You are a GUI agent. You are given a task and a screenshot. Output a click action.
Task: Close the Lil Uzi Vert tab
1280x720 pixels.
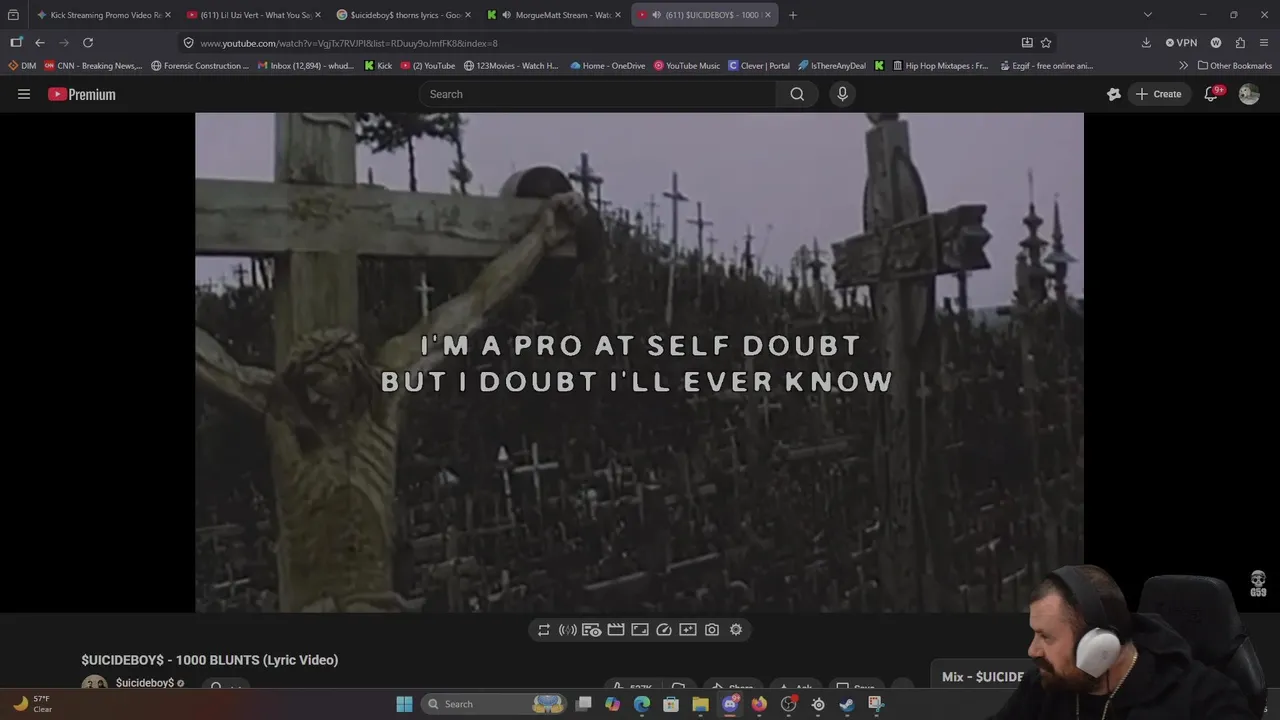pos(318,15)
